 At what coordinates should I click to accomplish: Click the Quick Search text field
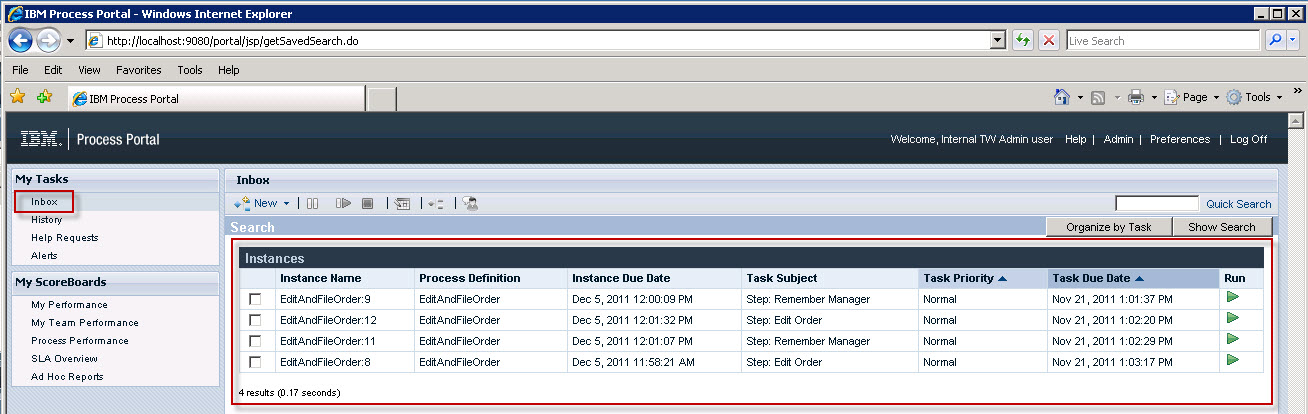coord(1157,204)
